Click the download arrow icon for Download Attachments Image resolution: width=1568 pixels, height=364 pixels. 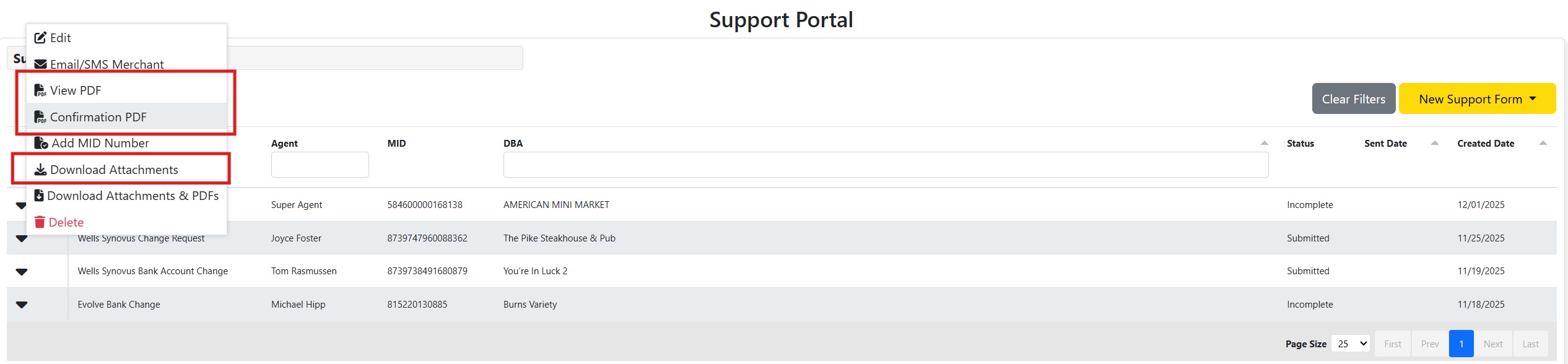(40, 170)
